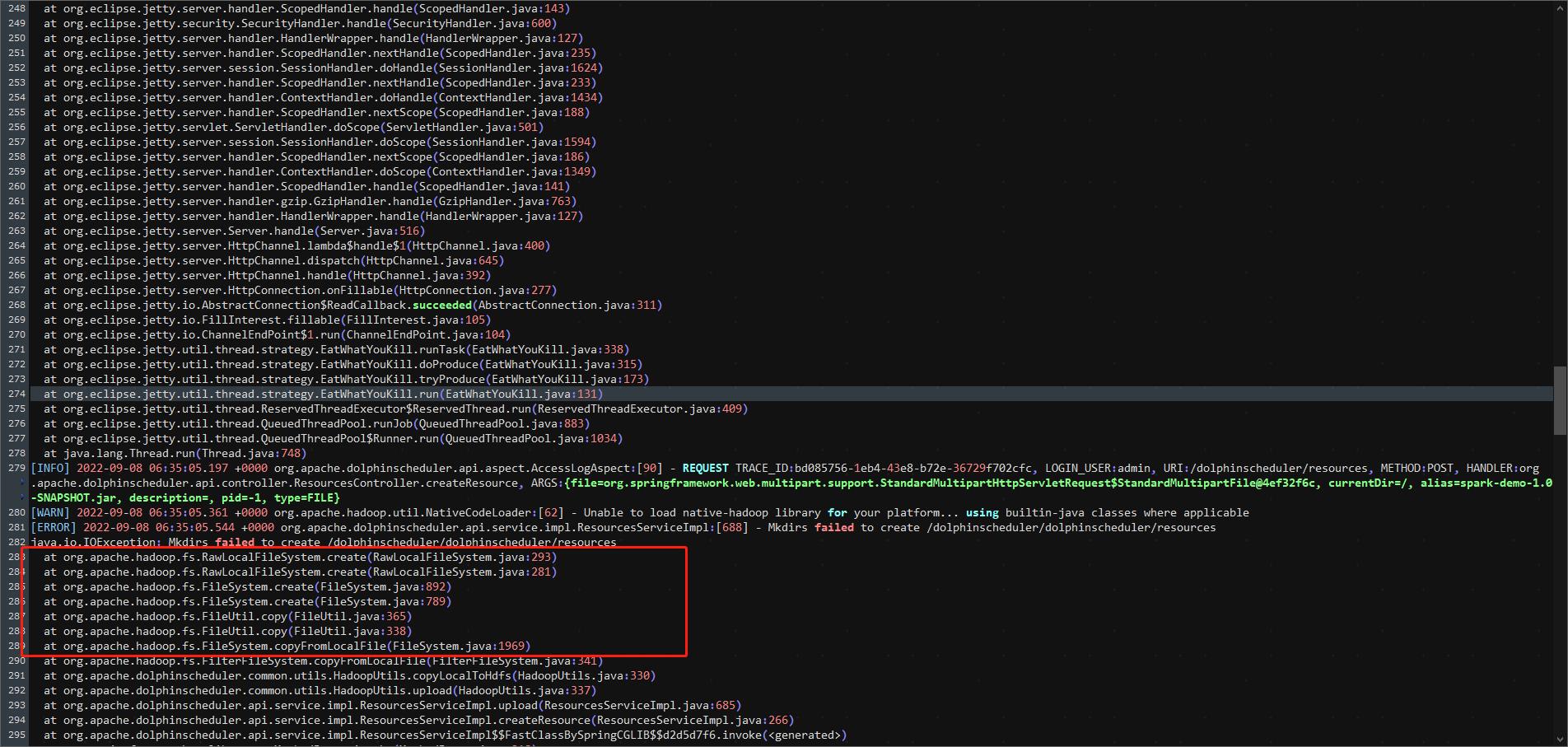Image resolution: width=1568 pixels, height=747 pixels.
Task: Click line number 274 in gutter
Action: pyautogui.click(x=16, y=394)
